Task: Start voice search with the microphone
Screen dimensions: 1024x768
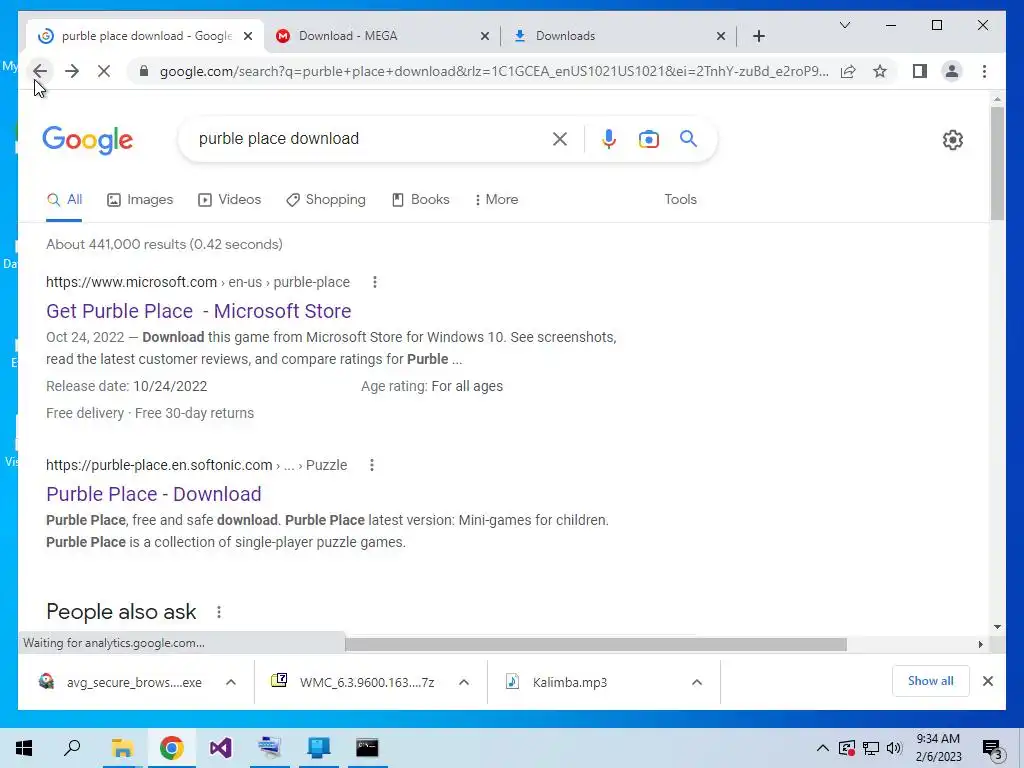Action: 608,138
